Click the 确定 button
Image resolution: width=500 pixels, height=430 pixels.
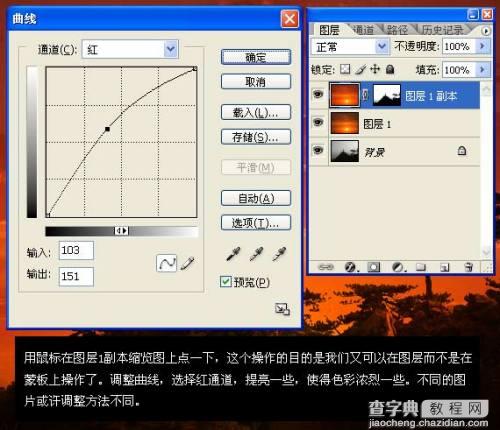coord(256,57)
